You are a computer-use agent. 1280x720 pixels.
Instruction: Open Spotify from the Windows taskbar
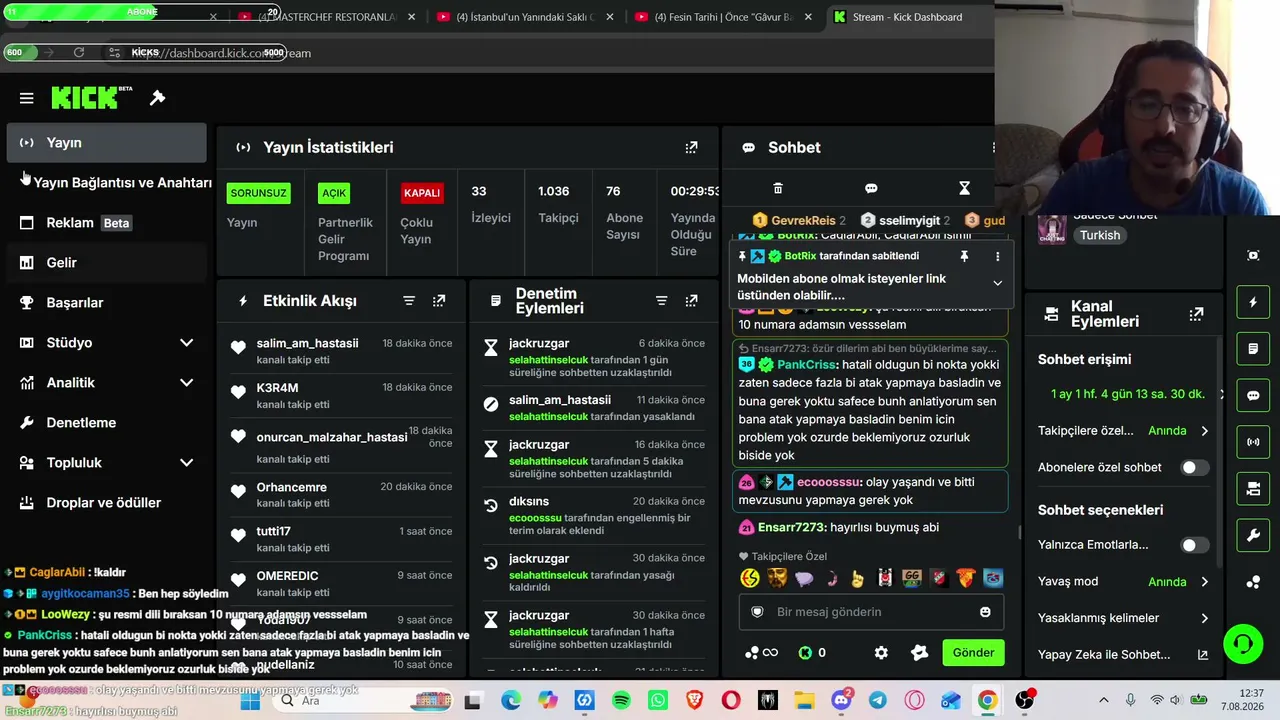pos(621,700)
